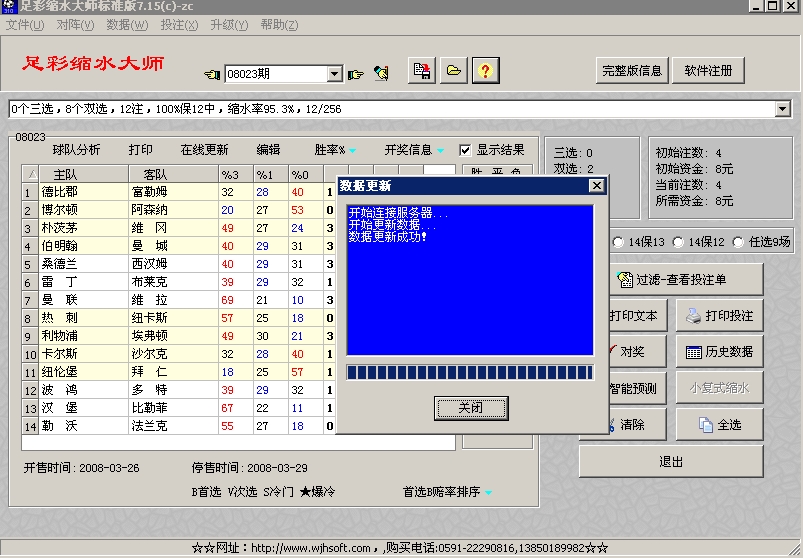Select the 任选9场 radio option
Screen dimensions: 803x558
[x=739, y=242]
